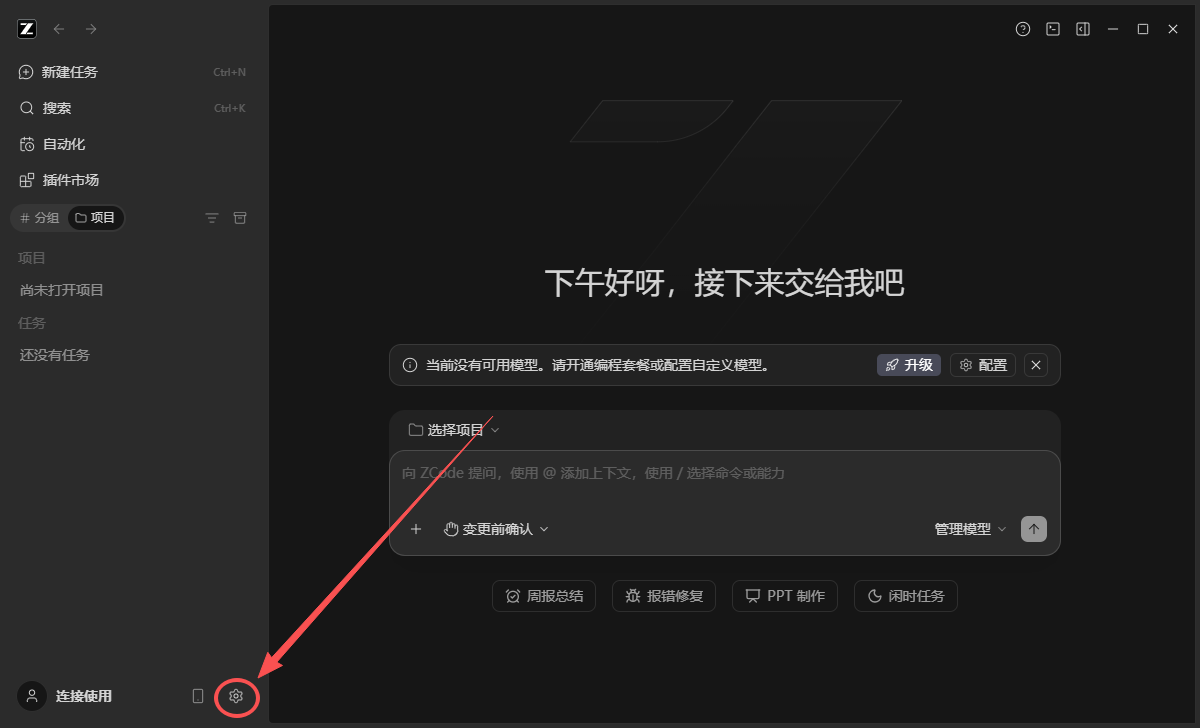Screen dimensions: 1200x728
Task: Open 插件市场 in the sidebar
Action: pos(133,180)
